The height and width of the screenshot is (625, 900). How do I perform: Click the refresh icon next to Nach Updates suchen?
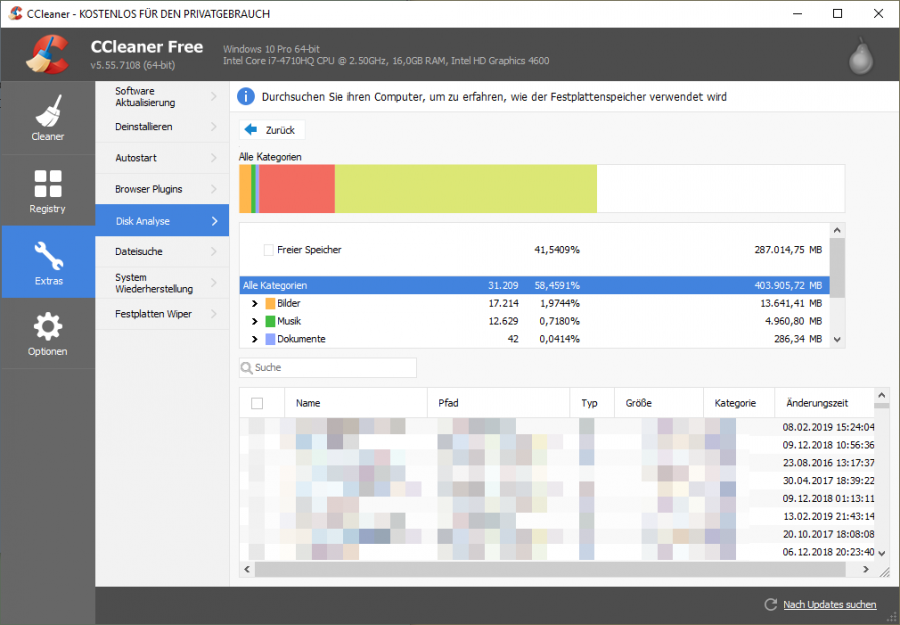[770, 604]
